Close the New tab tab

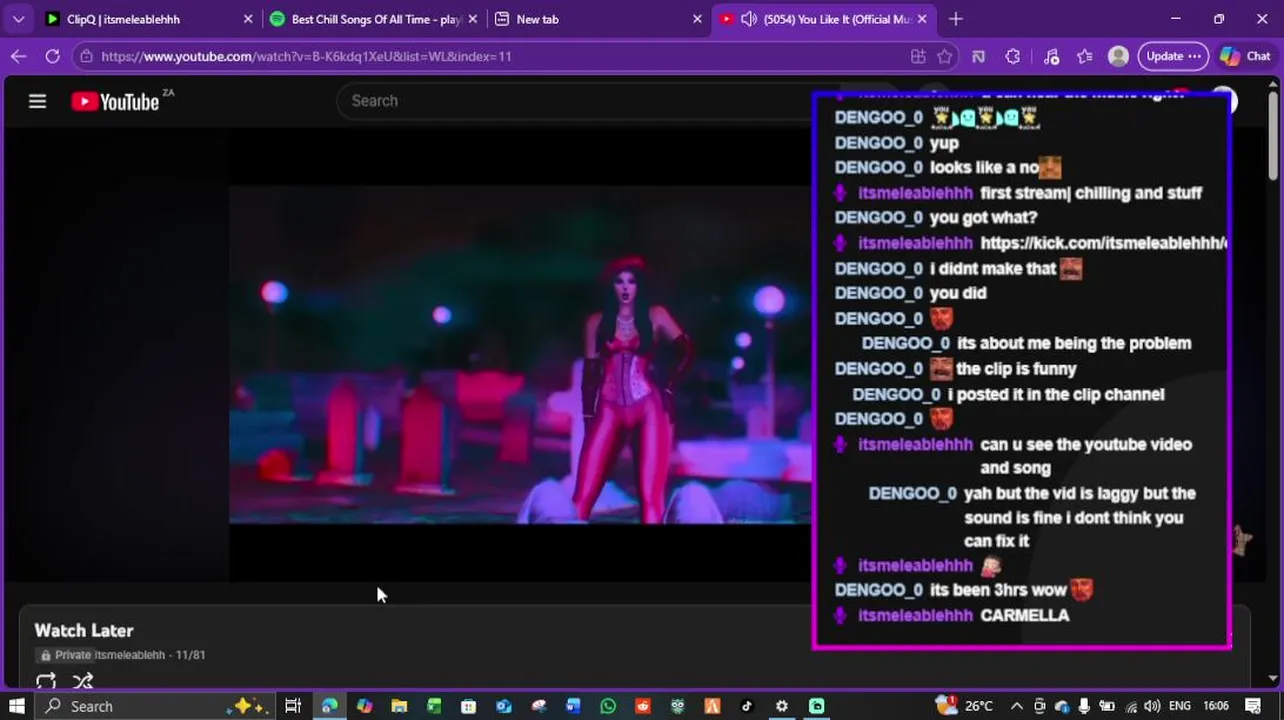(x=698, y=19)
